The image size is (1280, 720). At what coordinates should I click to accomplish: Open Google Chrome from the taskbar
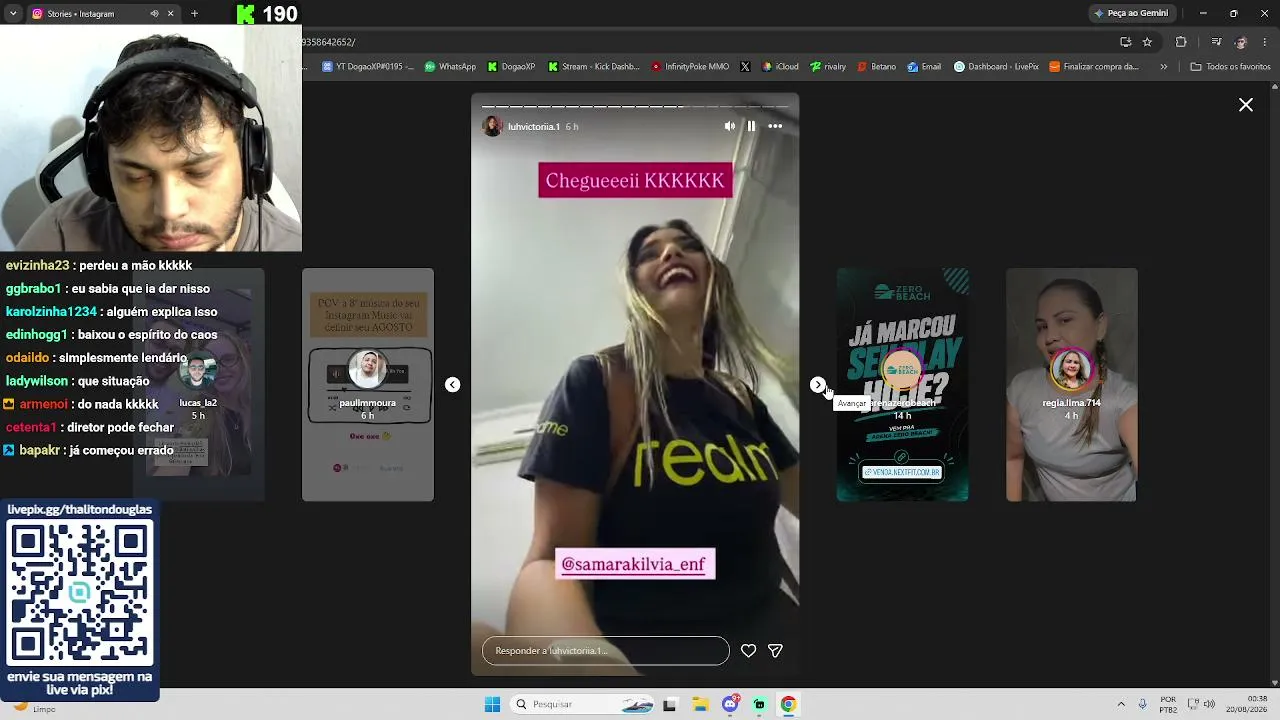pyautogui.click(x=788, y=704)
